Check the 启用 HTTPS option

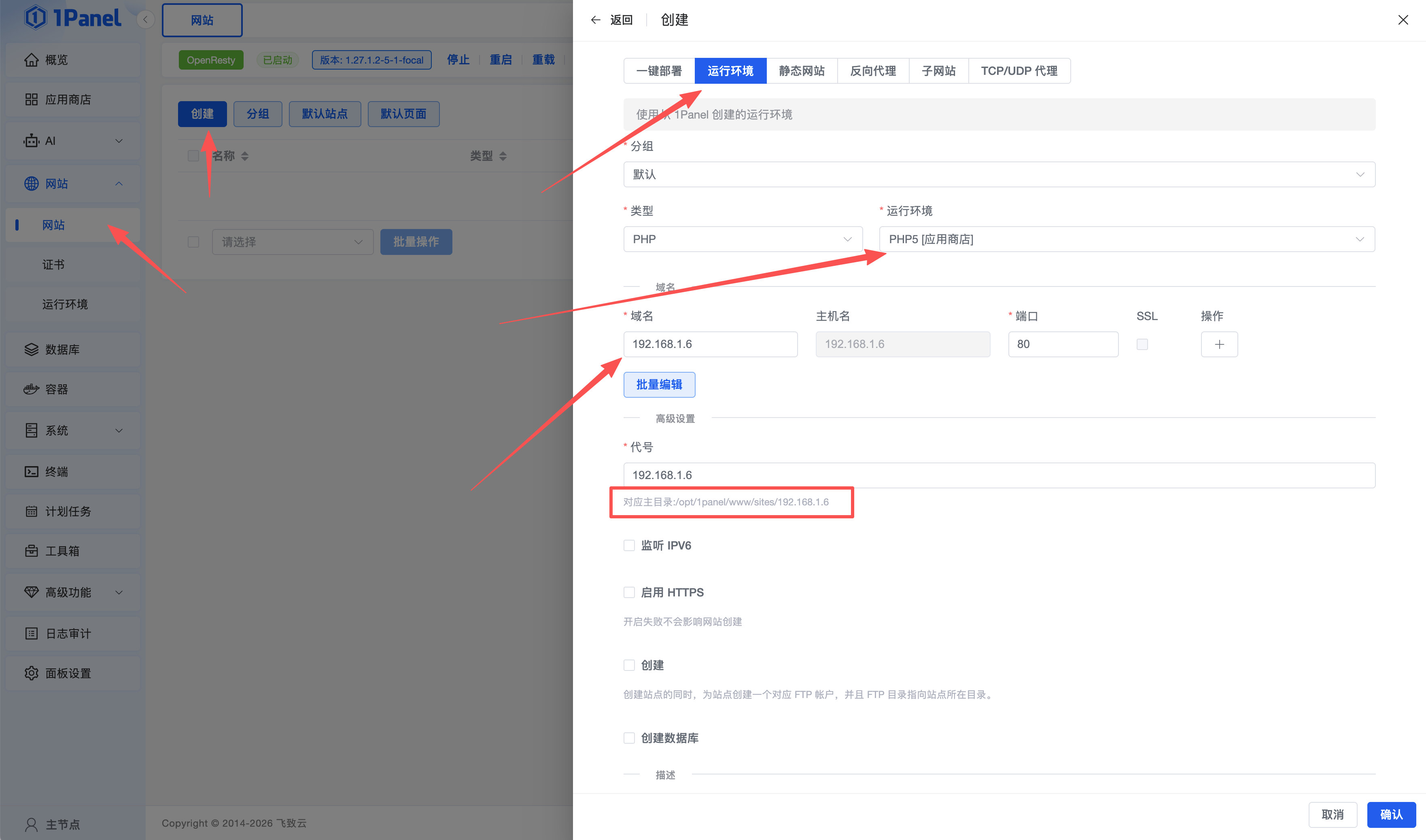coord(629,593)
